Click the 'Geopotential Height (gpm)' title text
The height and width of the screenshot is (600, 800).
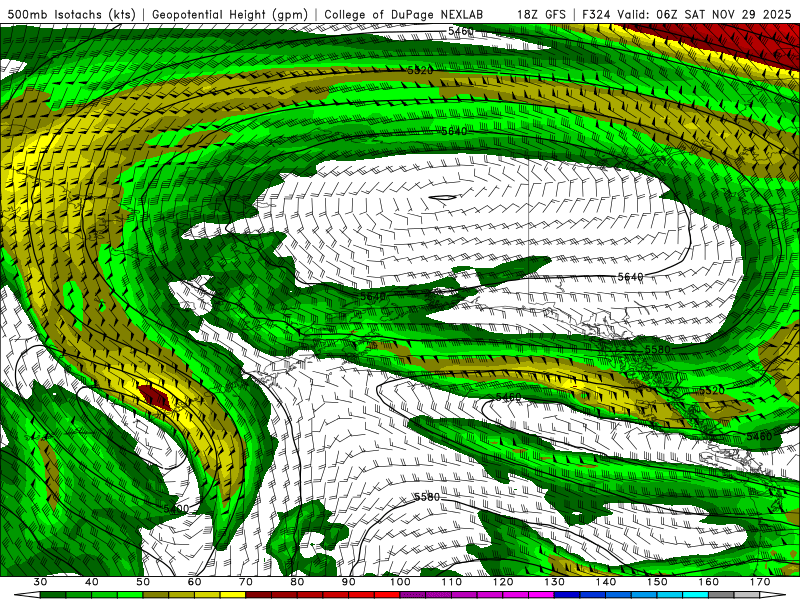click(230, 14)
